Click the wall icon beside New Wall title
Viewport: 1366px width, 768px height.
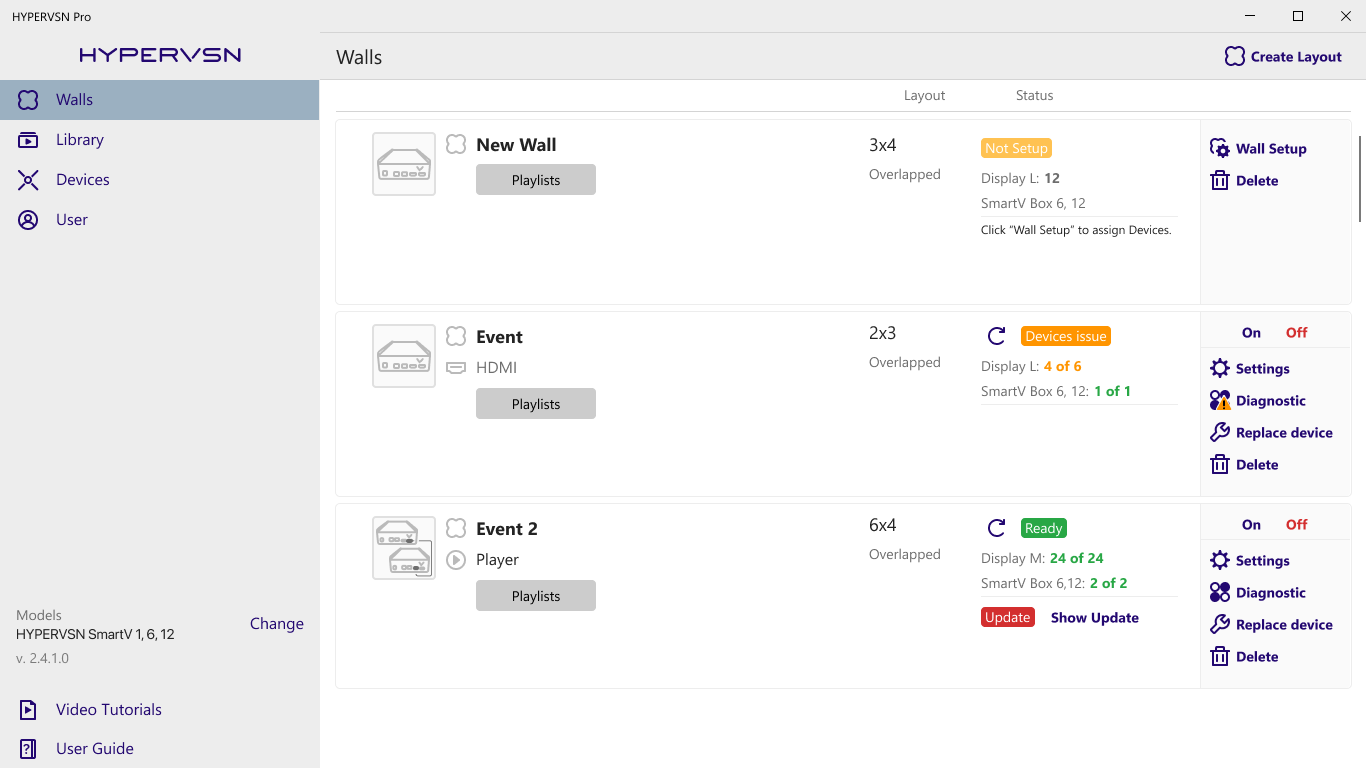(456, 145)
